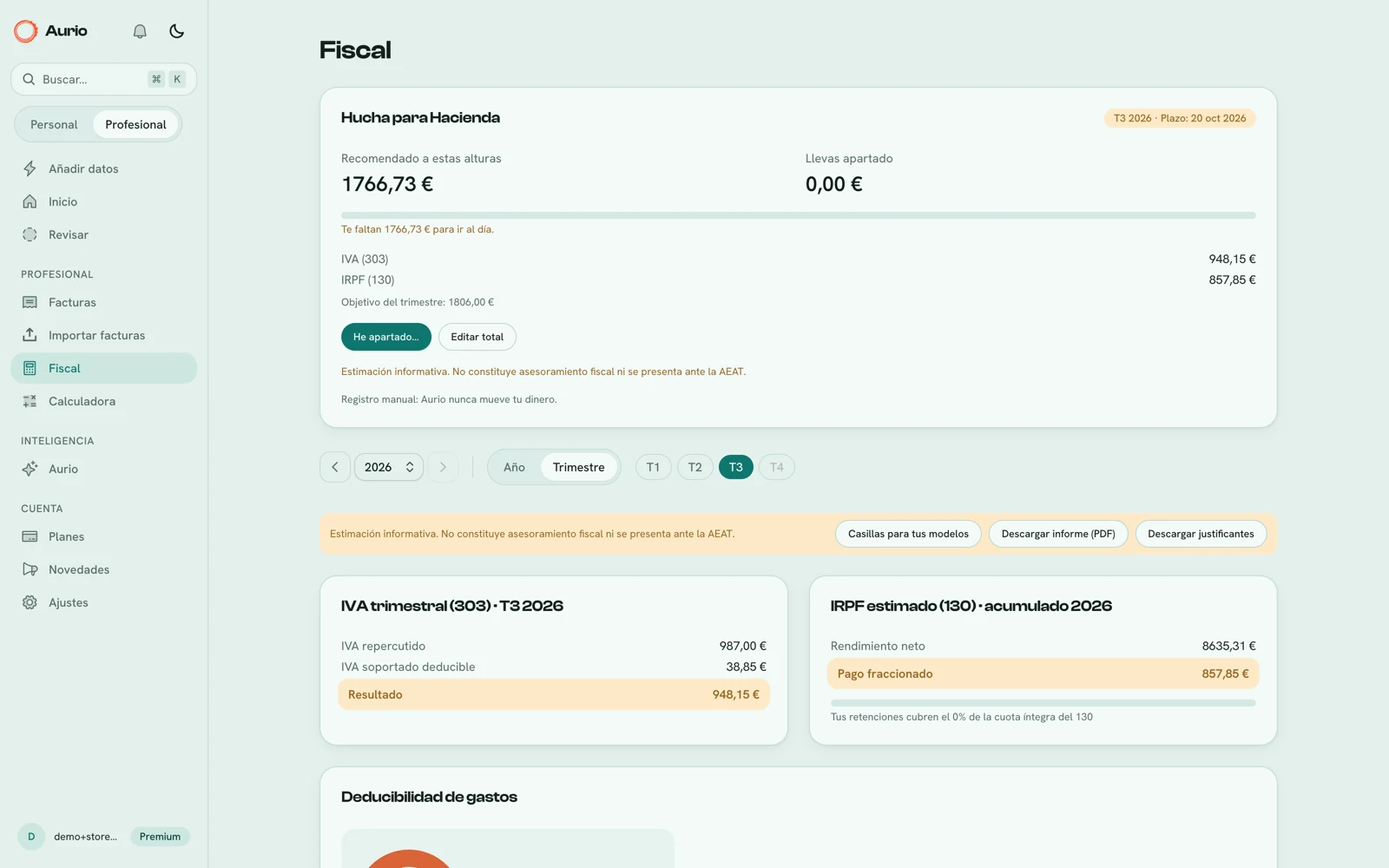The width and height of the screenshot is (1389, 868).
Task: Click the 'Editar total' button
Action: point(477,337)
